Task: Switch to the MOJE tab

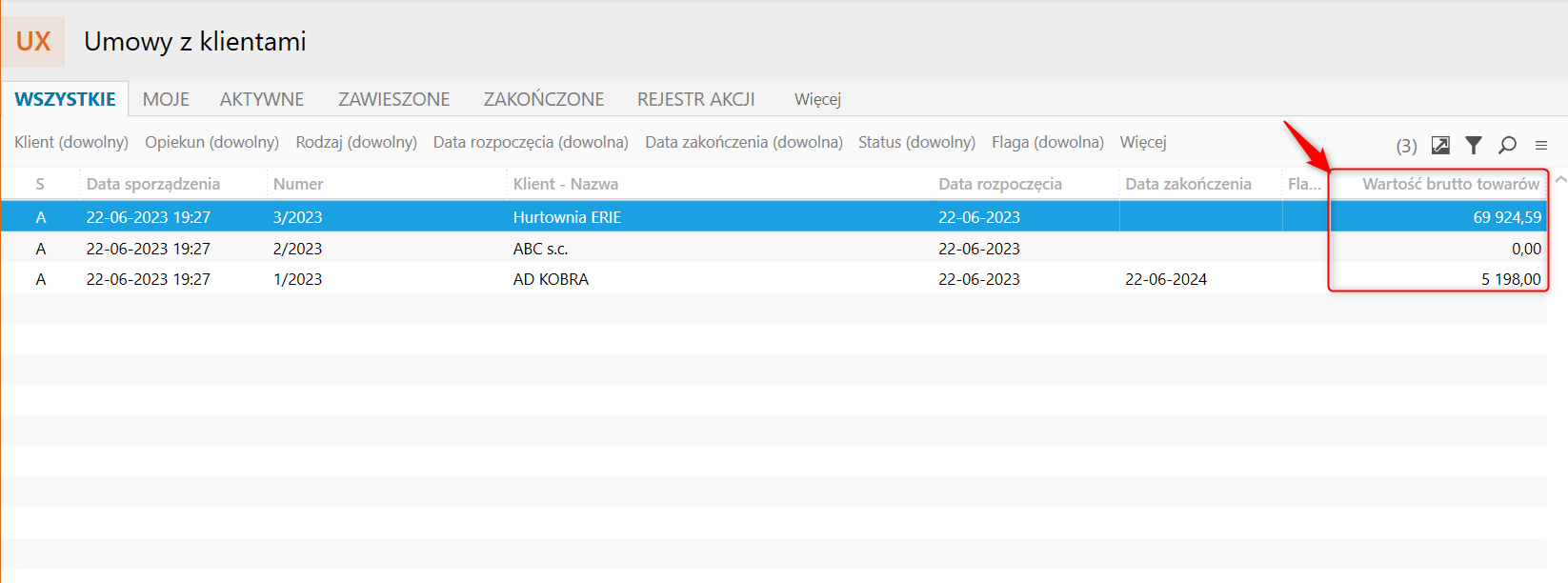Action: (166, 99)
